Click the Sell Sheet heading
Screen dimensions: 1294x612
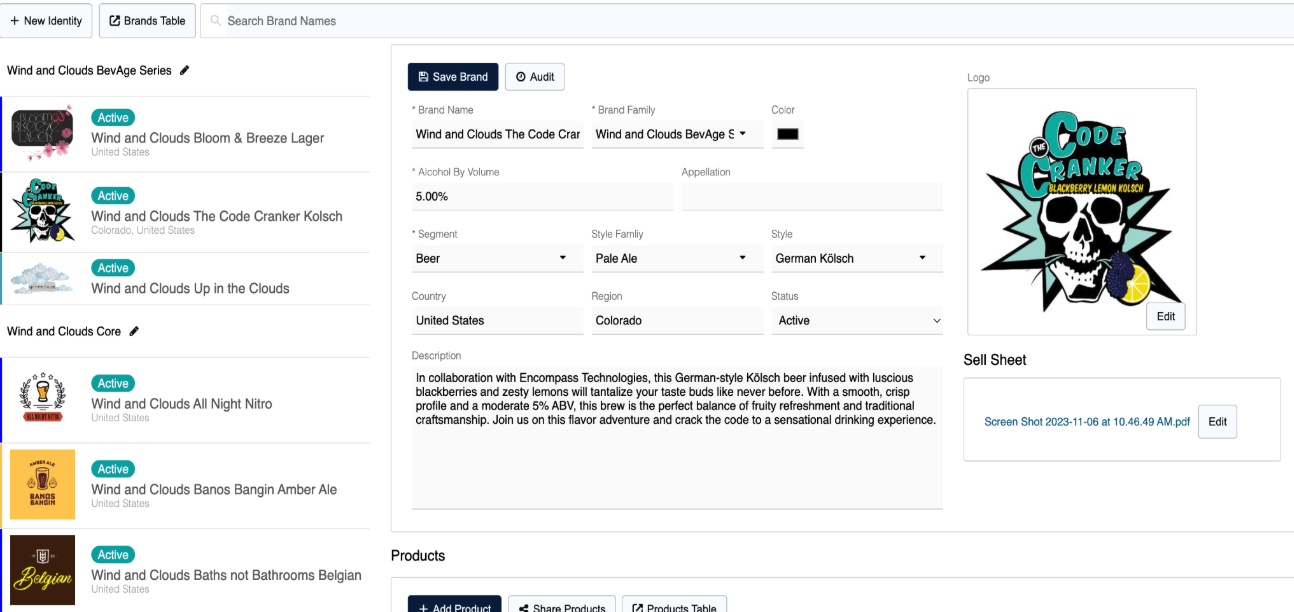pos(995,360)
